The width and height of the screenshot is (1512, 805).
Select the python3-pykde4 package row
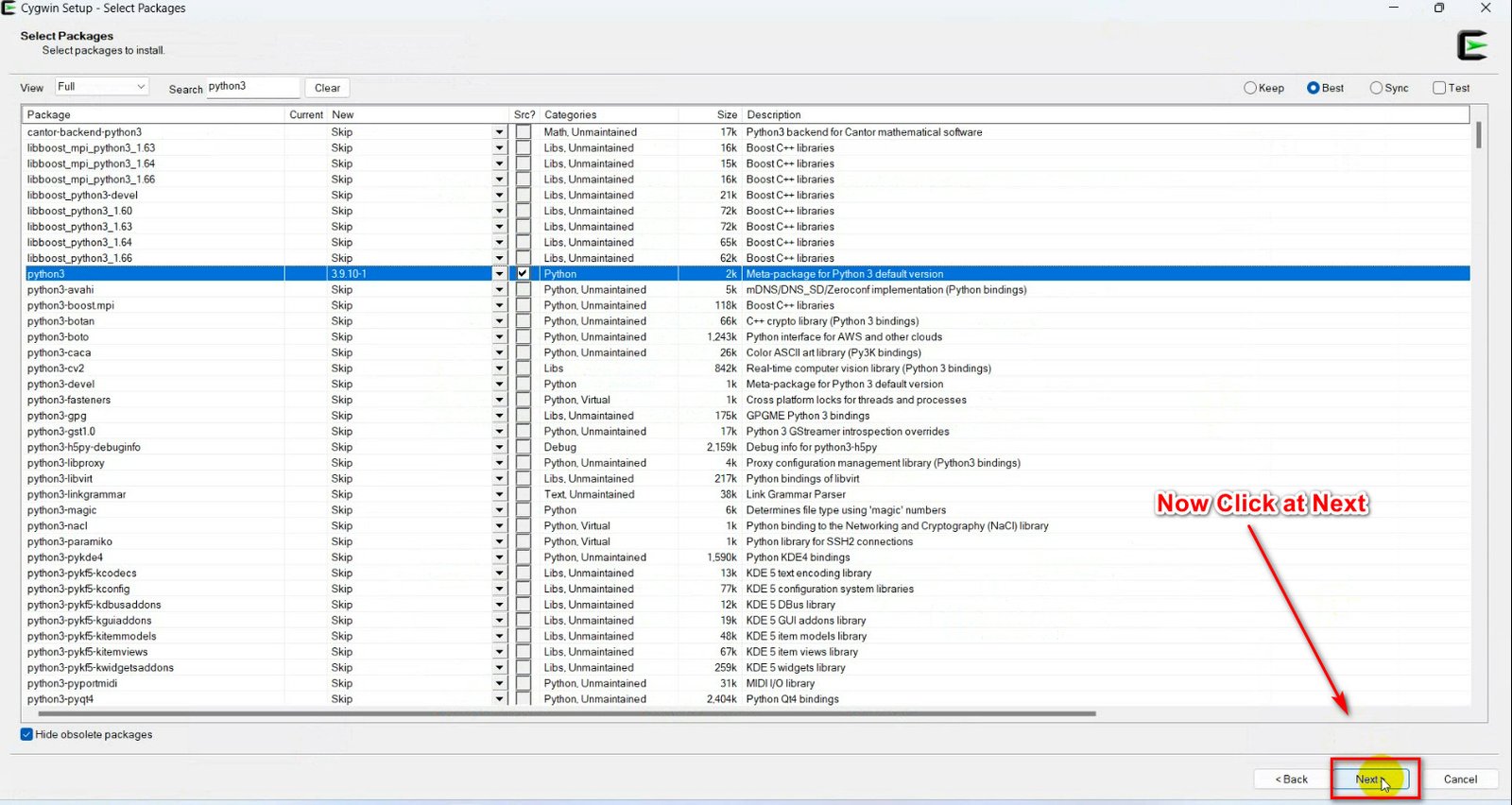746,557
